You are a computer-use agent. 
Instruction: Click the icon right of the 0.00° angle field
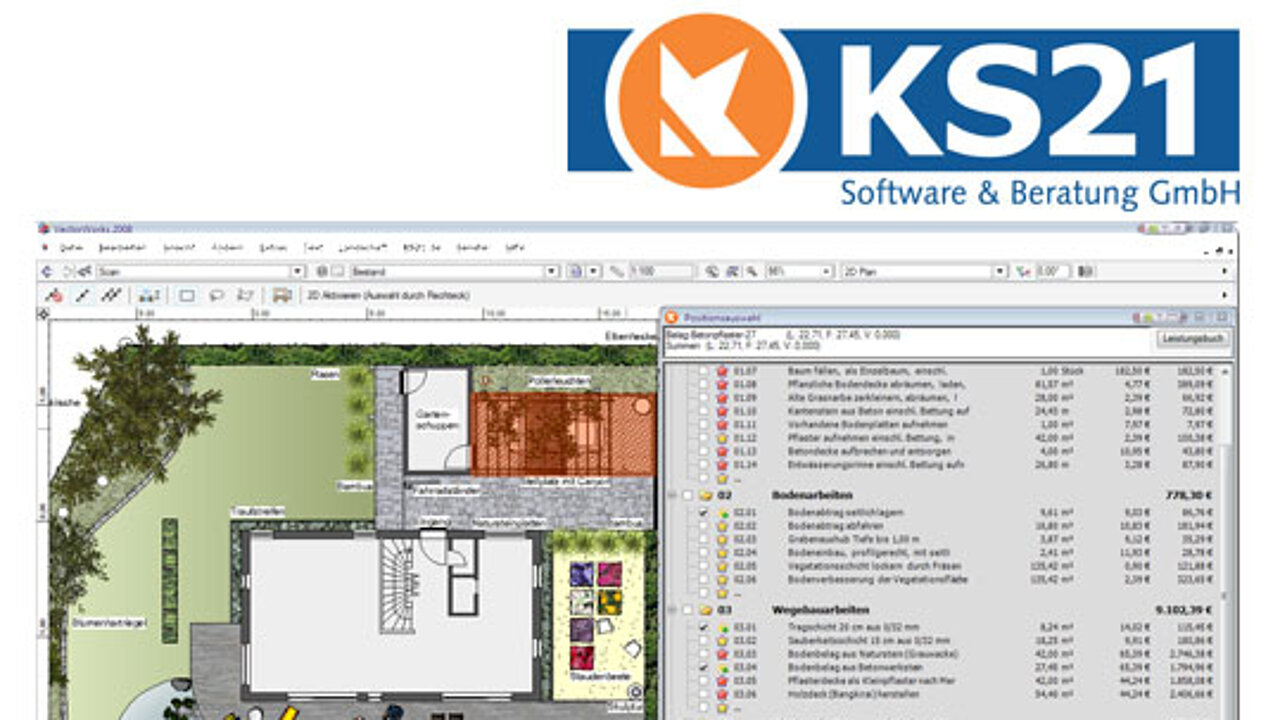[1087, 271]
